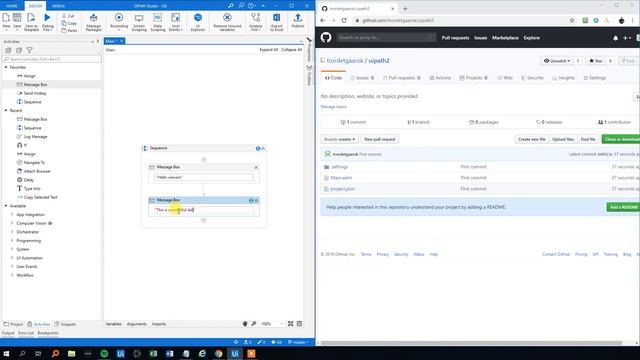Switch to the DEBUG ribbon tab
The image size is (640, 360).
click(58, 6)
